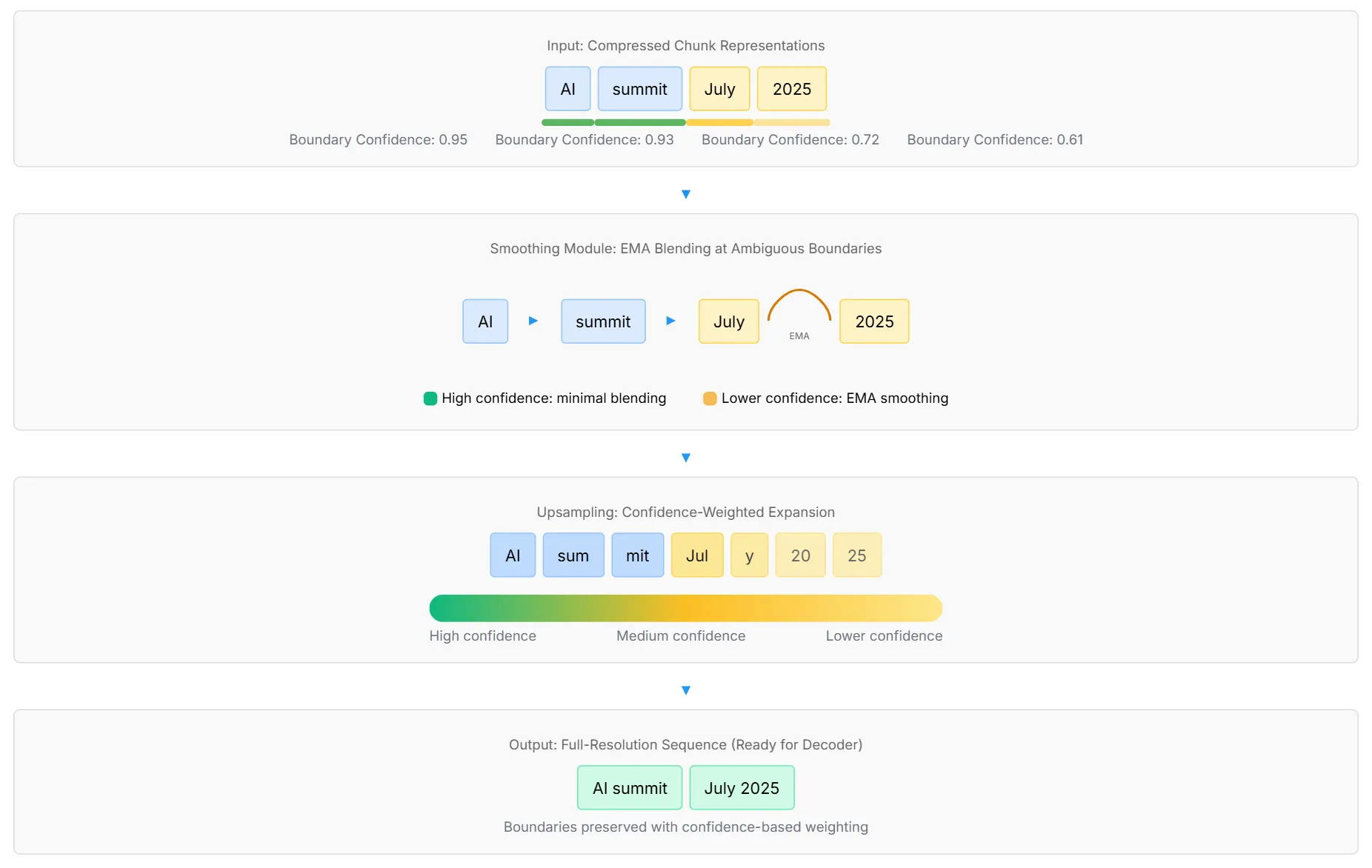Click the orange Lower confidence legend swatch
The image size is (1372, 868).
click(710, 398)
